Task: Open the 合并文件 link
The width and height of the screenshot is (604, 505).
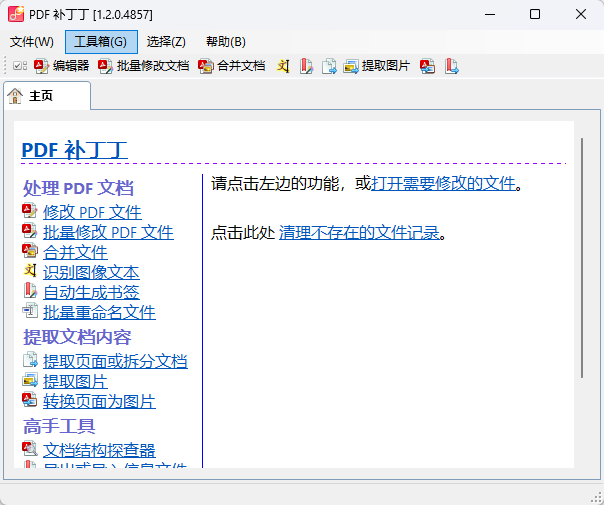Action: (x=75, y=252)
